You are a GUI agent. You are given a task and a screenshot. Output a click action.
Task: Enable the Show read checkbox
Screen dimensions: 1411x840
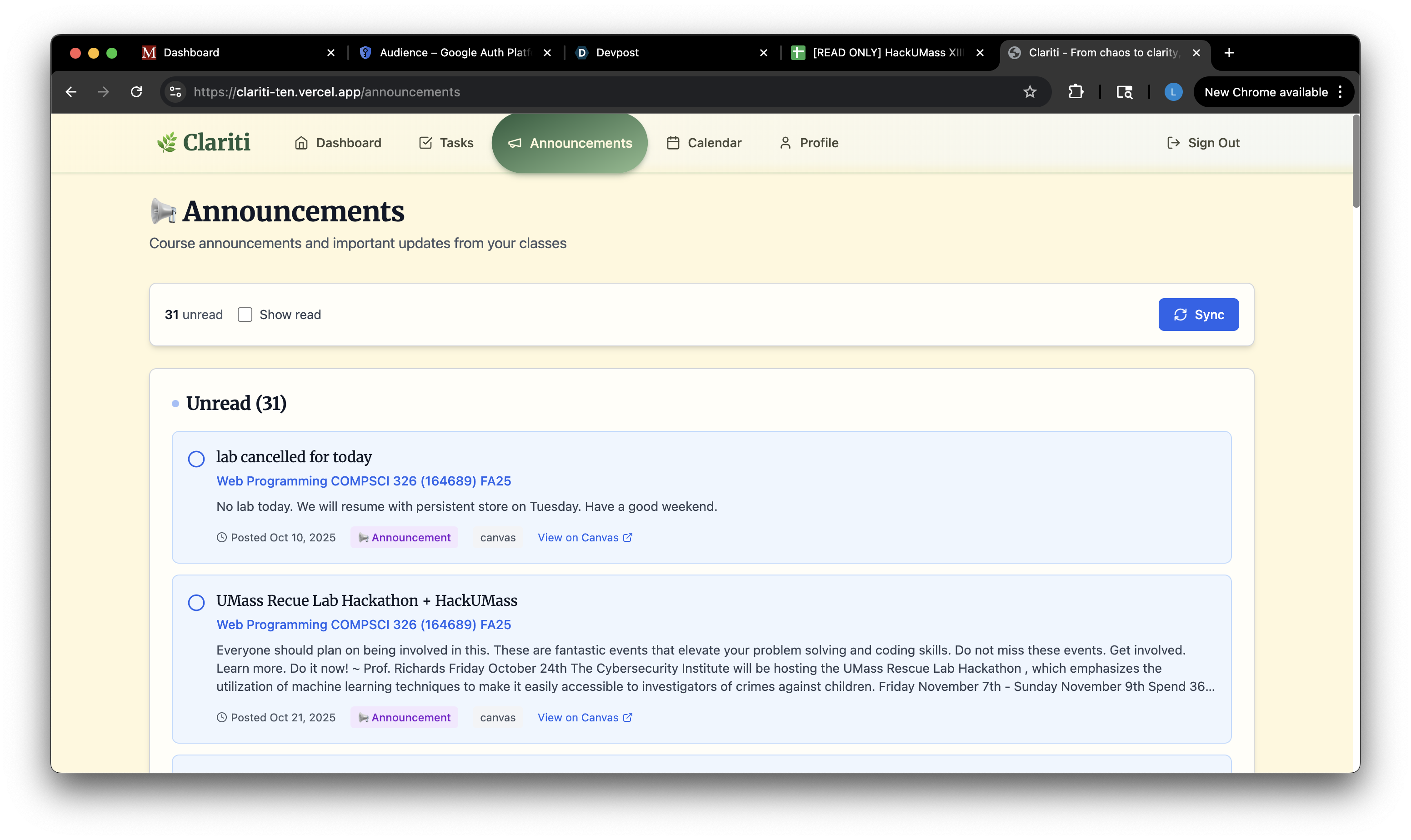245,315
